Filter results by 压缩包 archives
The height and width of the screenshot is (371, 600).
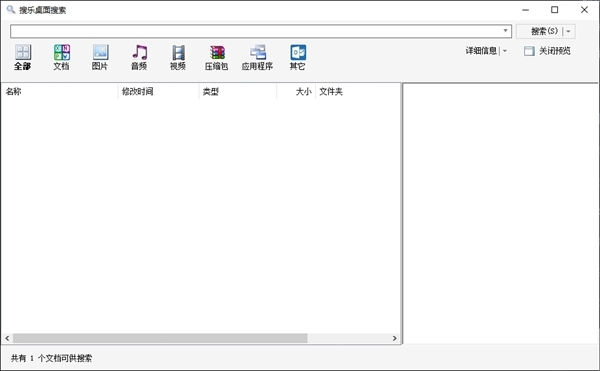pos(217,57)
